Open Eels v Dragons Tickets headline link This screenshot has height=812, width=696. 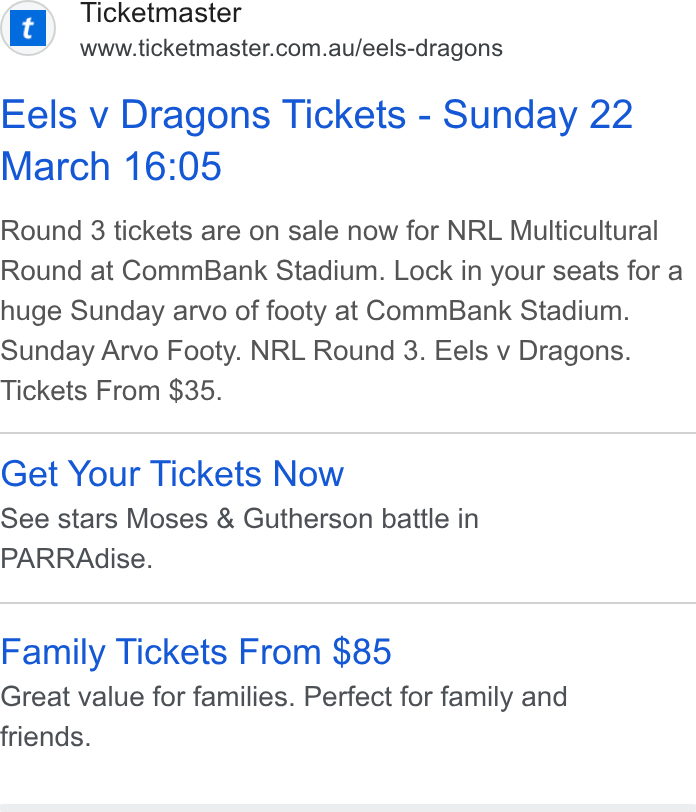(x=317, y=140)
